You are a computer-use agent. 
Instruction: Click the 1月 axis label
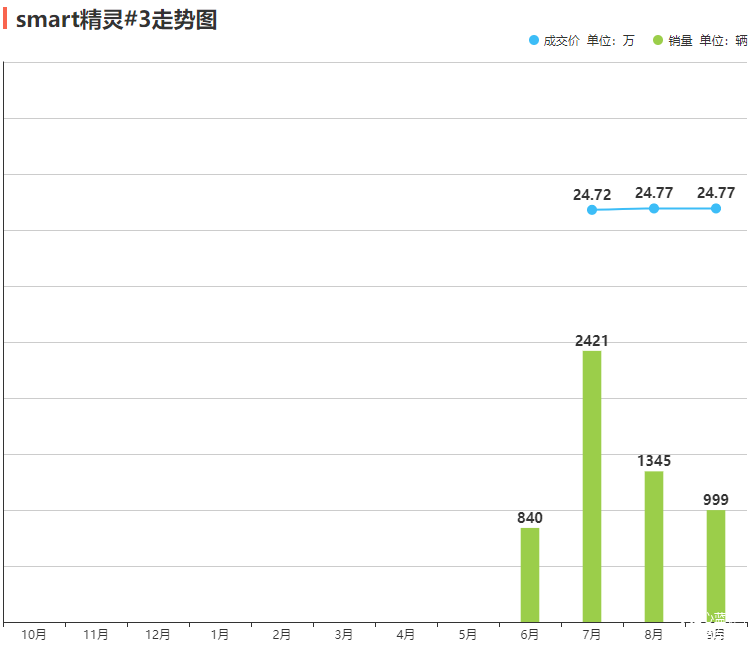(x=220, y=635)
